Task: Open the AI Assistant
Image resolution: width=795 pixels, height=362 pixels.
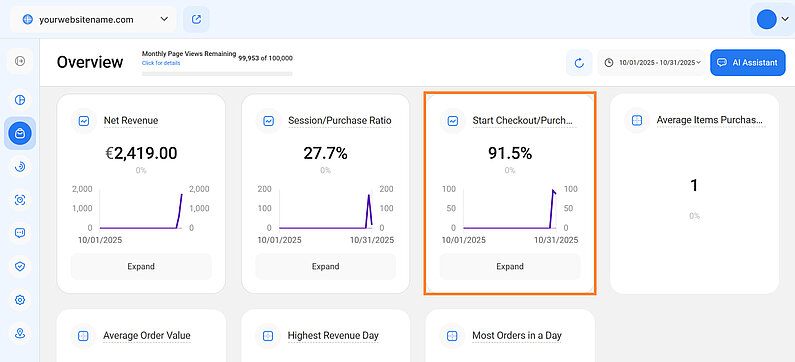Action: (x=748, y=63)
